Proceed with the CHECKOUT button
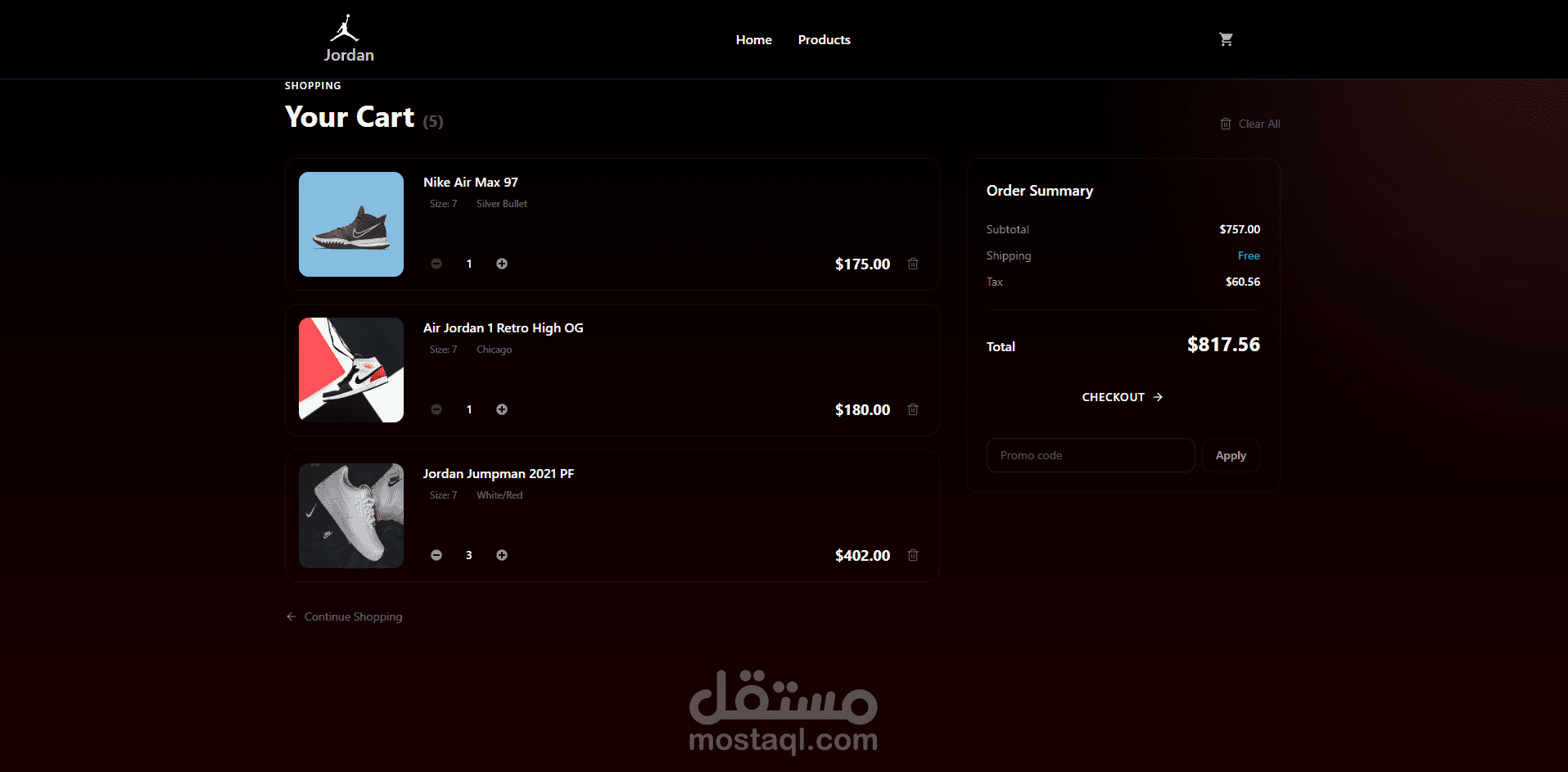Screen dimensions: 1568x772 click(x=1123, y=397)
